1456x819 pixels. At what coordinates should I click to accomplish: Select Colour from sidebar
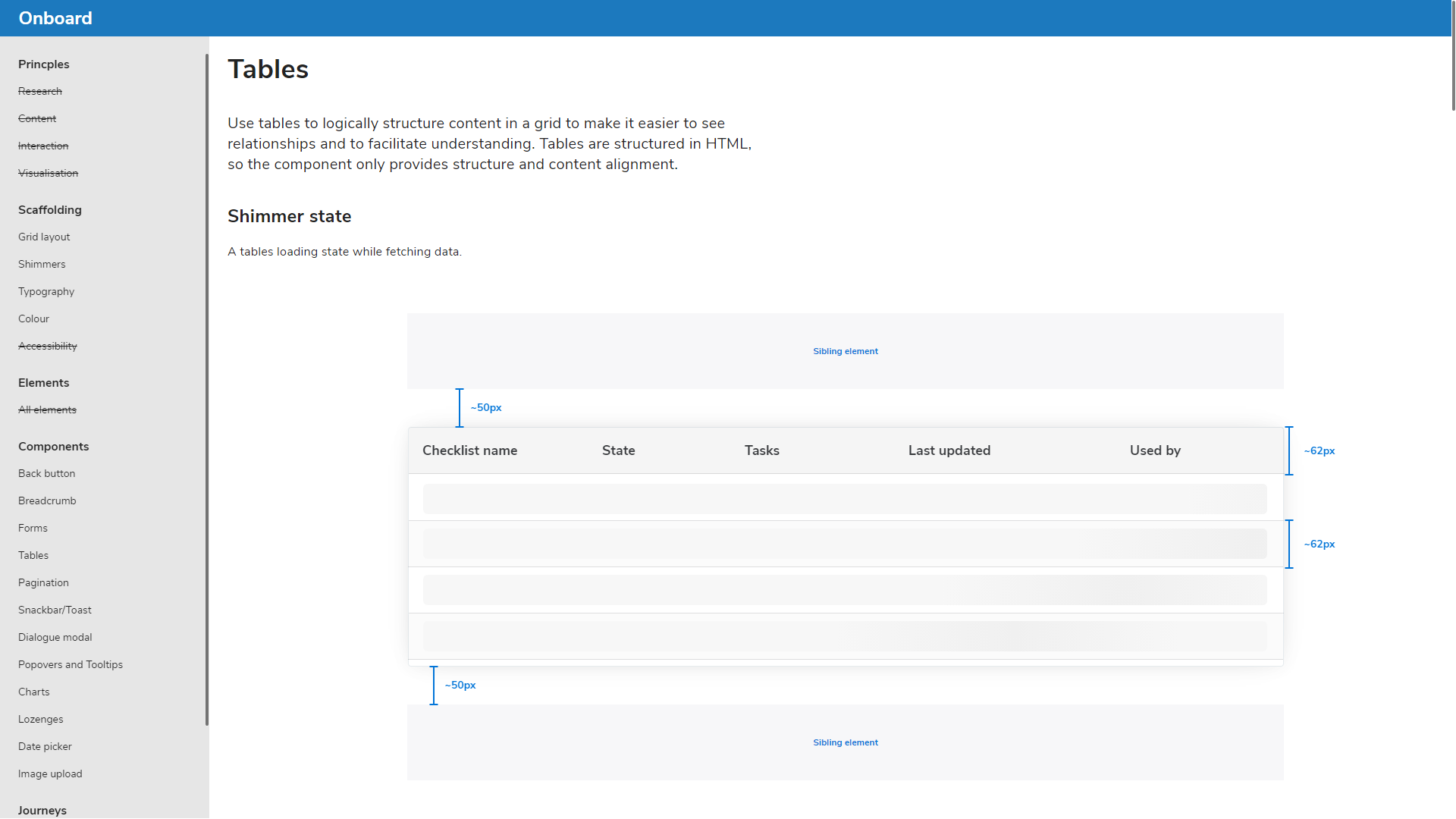coord(33,318)
